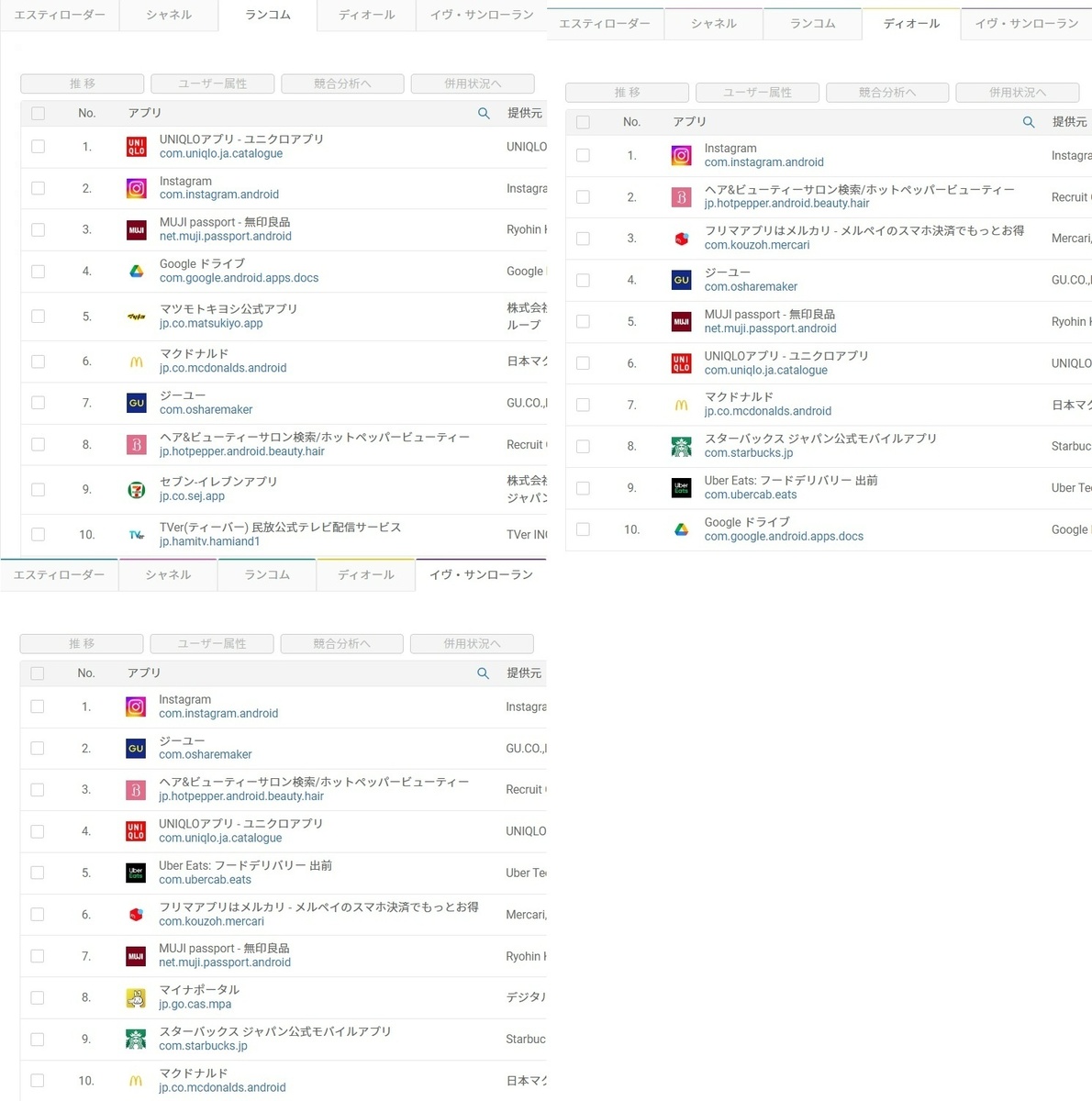Image resolution: width=1092 pixels, height=1101 pixels.
Task: Click 推移 button in ランコム-selected panel
Action: [83, 83]
